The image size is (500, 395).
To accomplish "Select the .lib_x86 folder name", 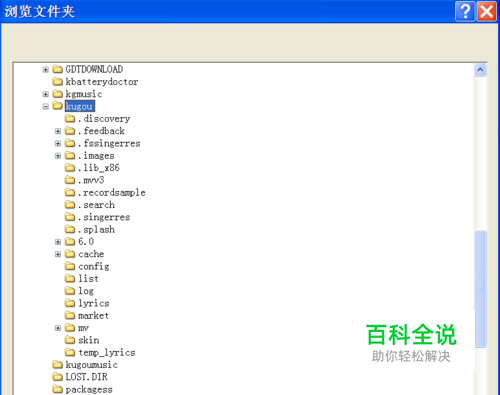I will [99, 168].
